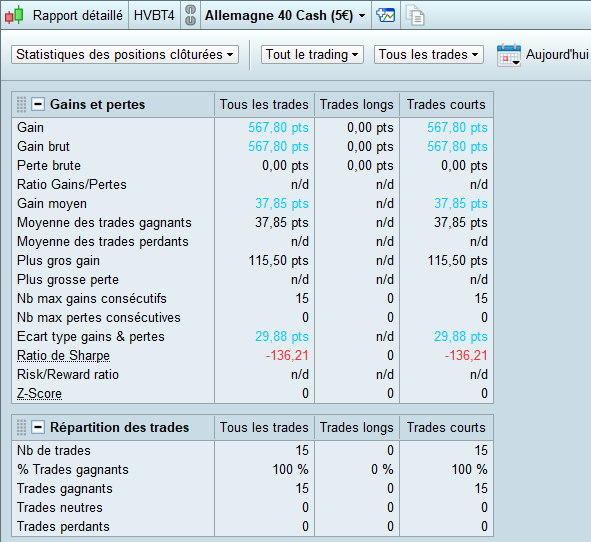The width and height of the screenshot is (591, 542).
Task: Click the chain link icon
Action: click(x=191, y=15)
